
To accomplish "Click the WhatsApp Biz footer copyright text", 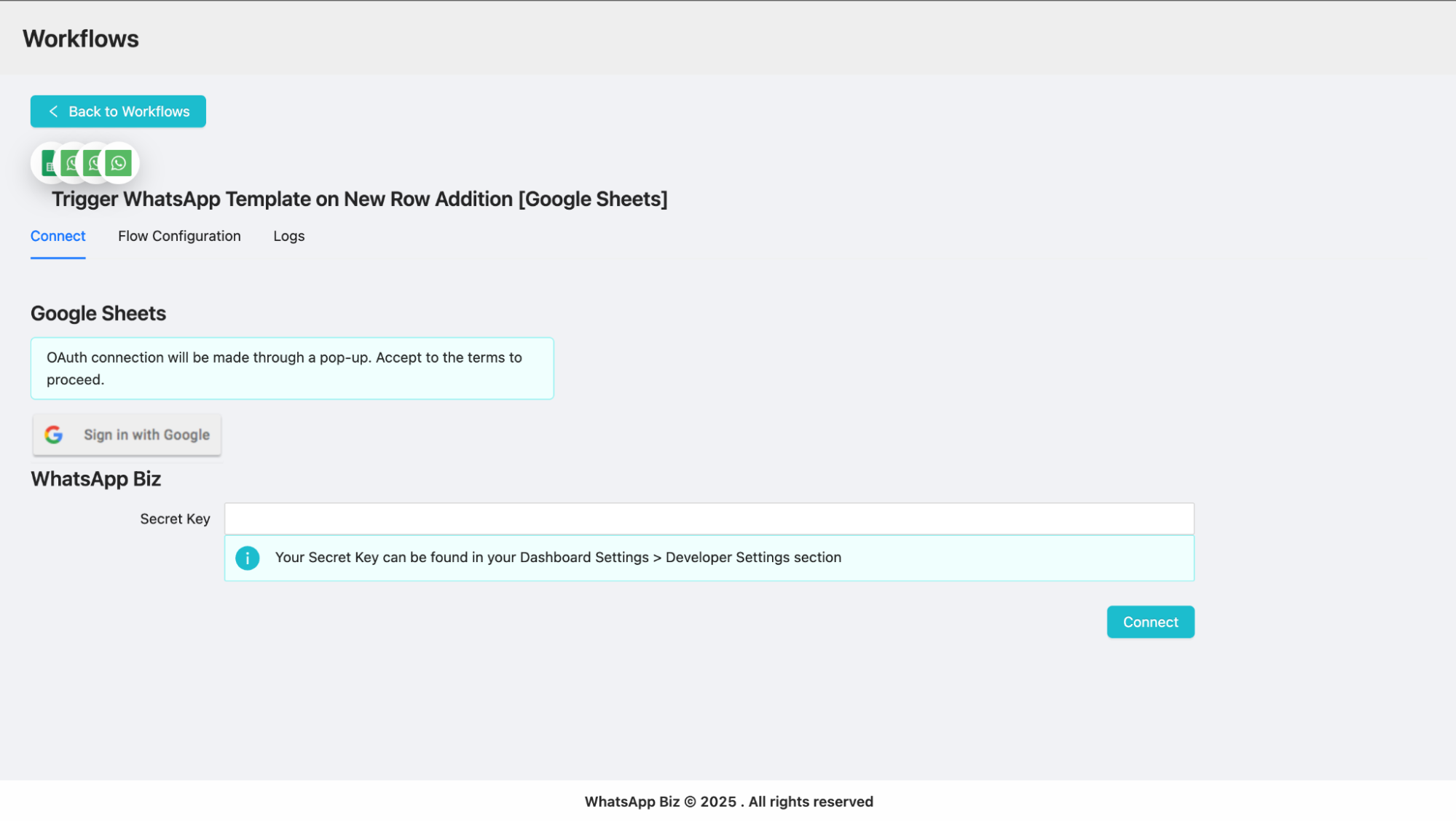I will coord(728,802).
